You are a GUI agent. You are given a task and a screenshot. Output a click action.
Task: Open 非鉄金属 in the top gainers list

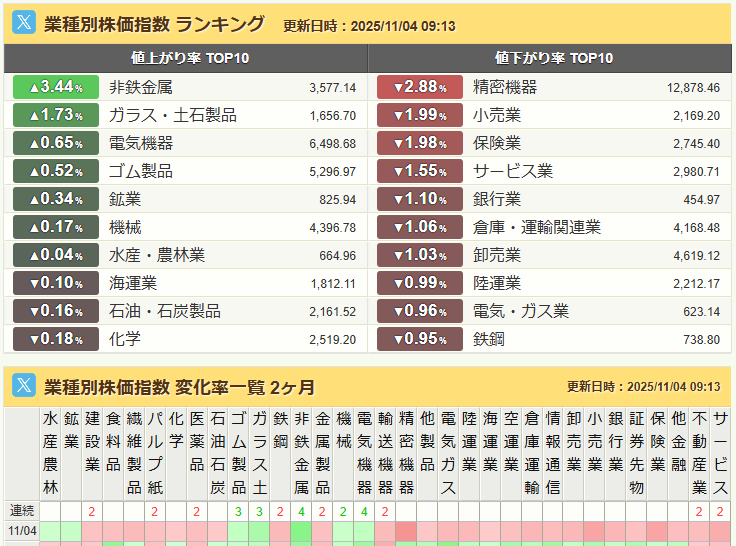141,87
